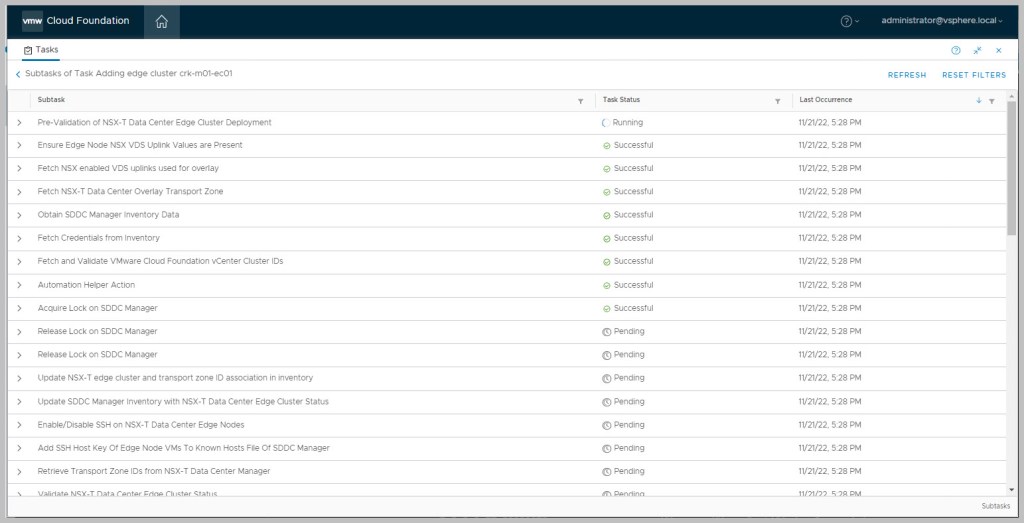Click scrollbar down arrow
Screen dimensions: 1024x523
pyautogui.click(x=1012, y=490)
